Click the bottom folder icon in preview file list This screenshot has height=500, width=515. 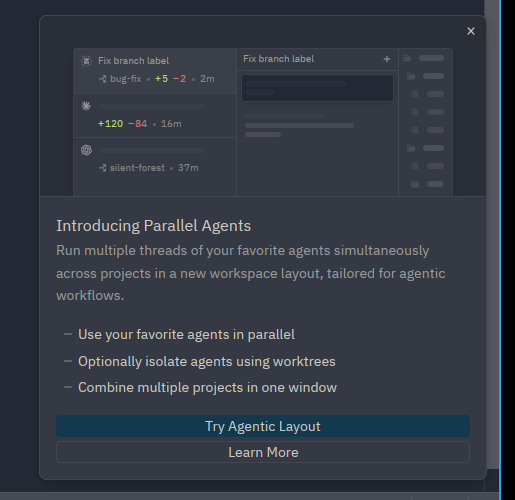(x=415, y=184)
